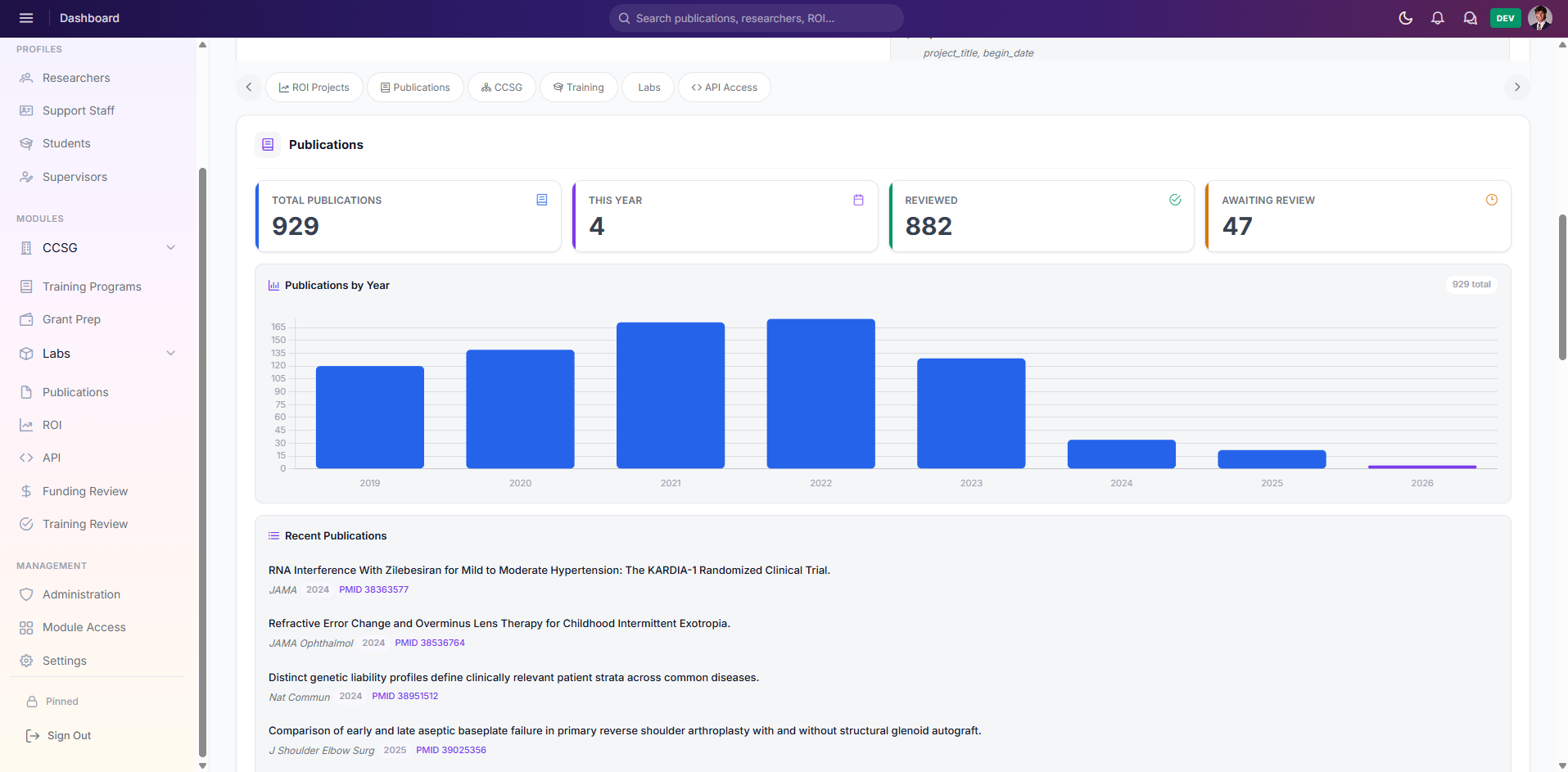Click the Labs cube icon in sidebar
Viewport: 1568px width, 772px height.
[x=26, y=354]
